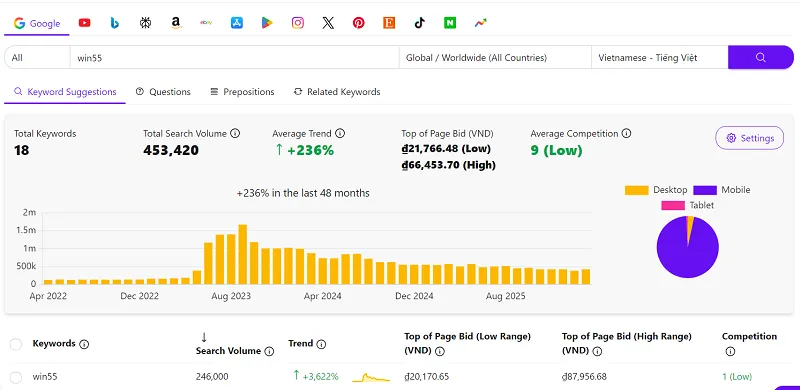Click info icon next to Search Volume header
This screenshot has height=390, width=800.
click(269, 351)
